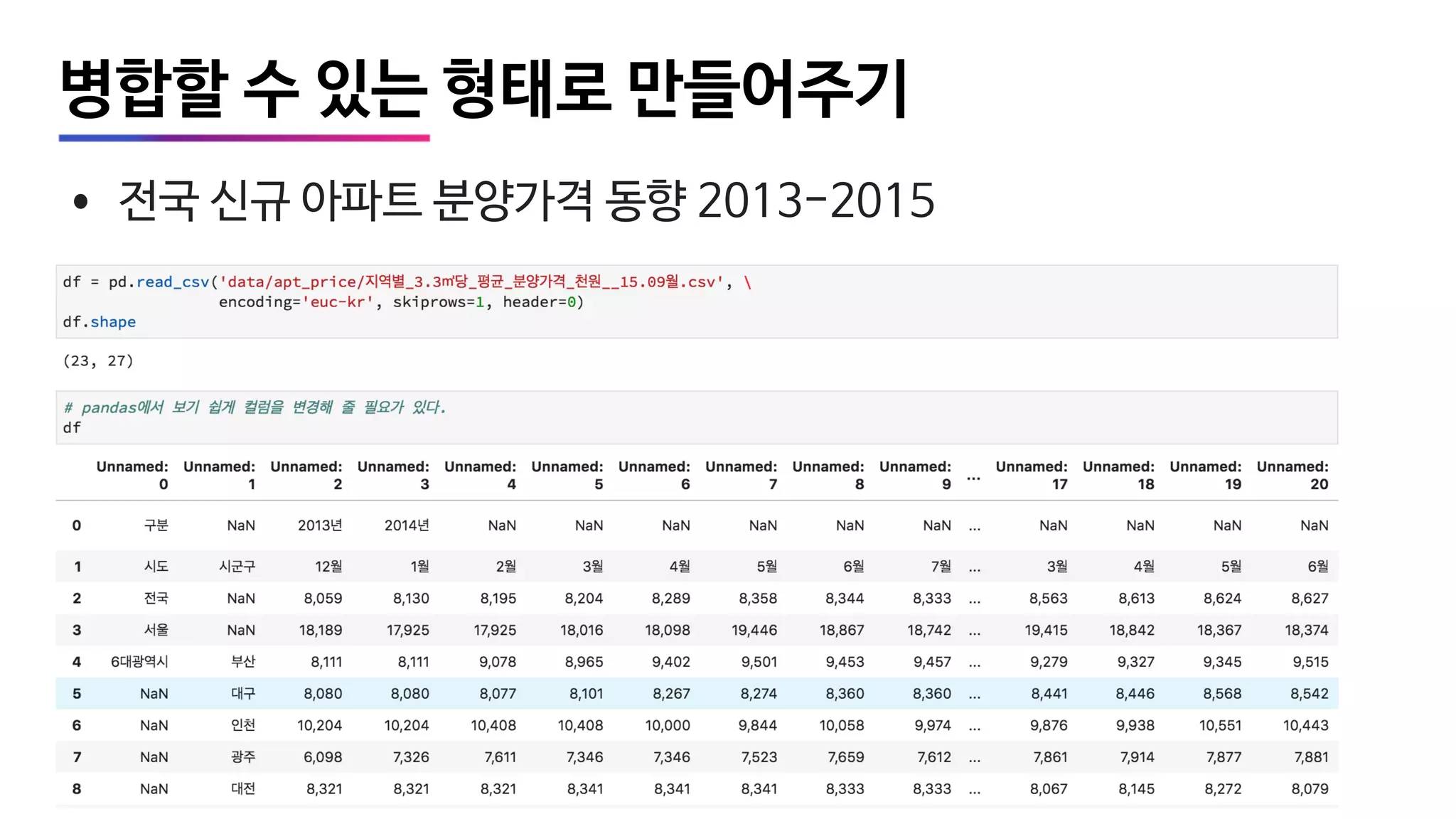Click the cell 광주

pos(243,757)
